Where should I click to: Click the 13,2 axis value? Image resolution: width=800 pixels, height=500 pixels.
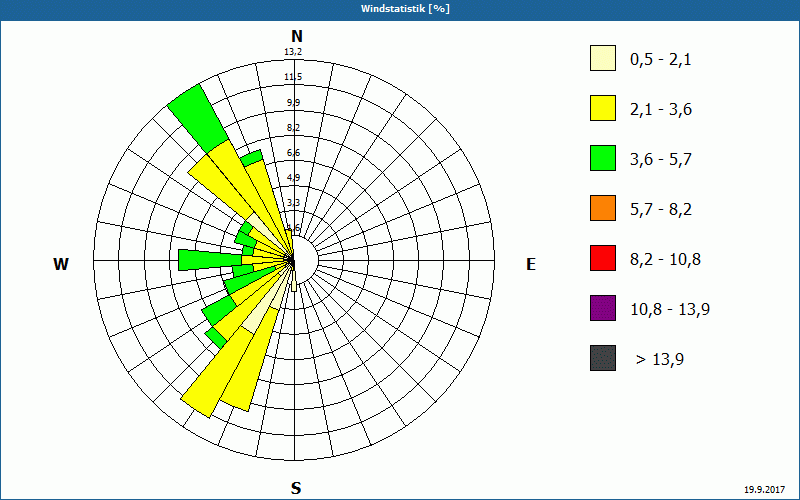pyautogui.click(x=293, y=52)
